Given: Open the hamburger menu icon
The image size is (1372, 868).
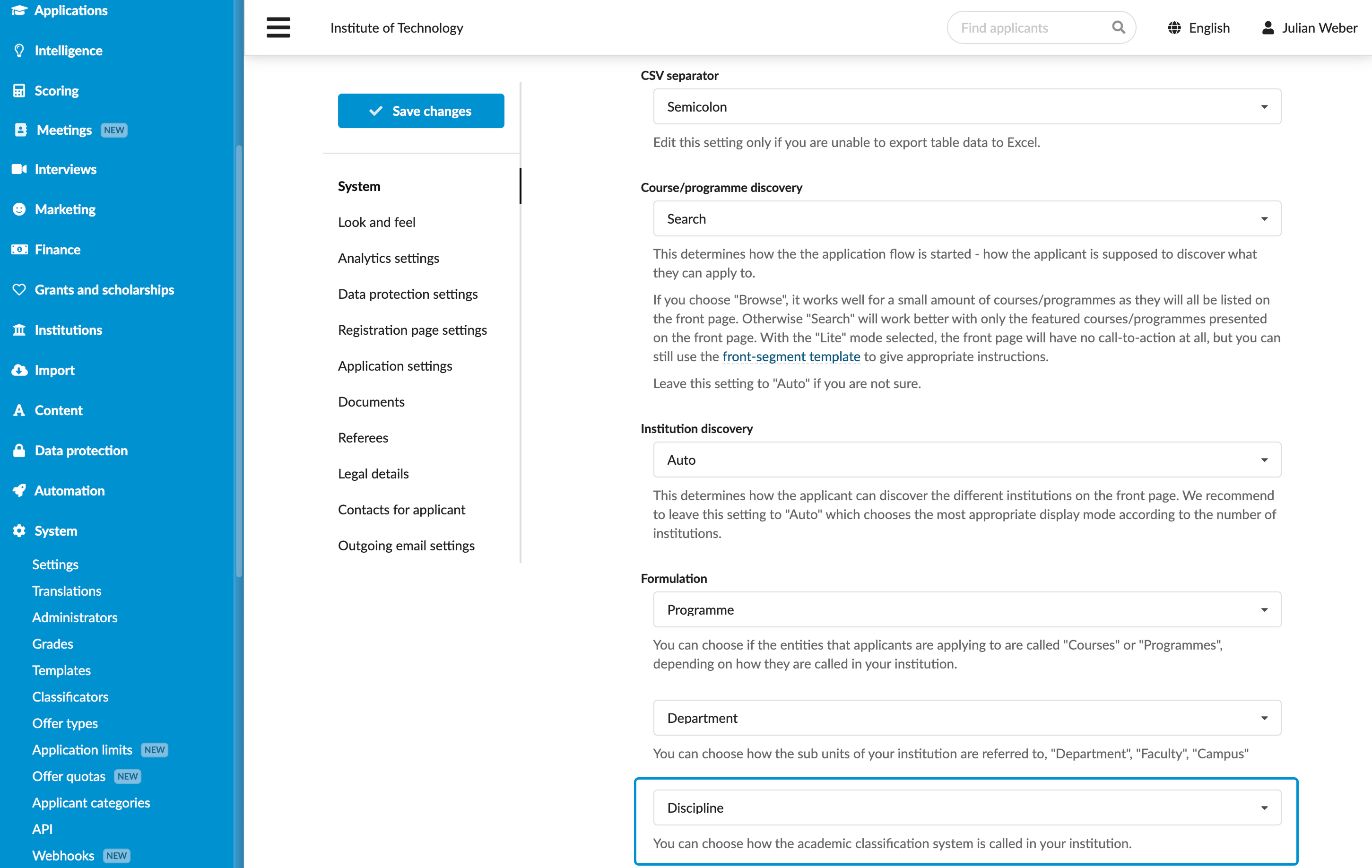Looking at the screenshot, I should point(278,27).
